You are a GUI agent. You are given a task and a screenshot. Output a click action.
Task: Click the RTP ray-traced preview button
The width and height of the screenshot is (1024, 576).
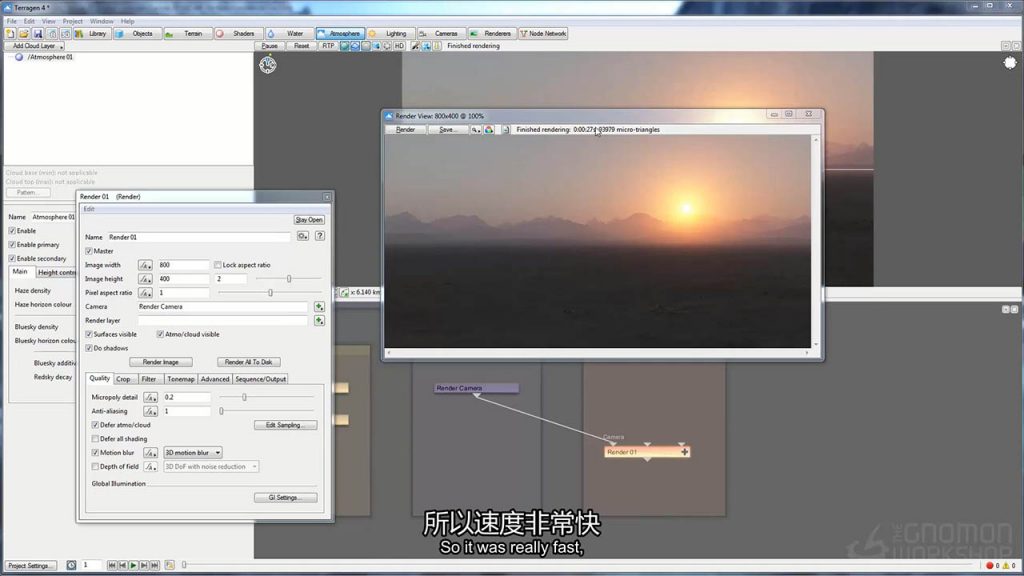[328, 46]
